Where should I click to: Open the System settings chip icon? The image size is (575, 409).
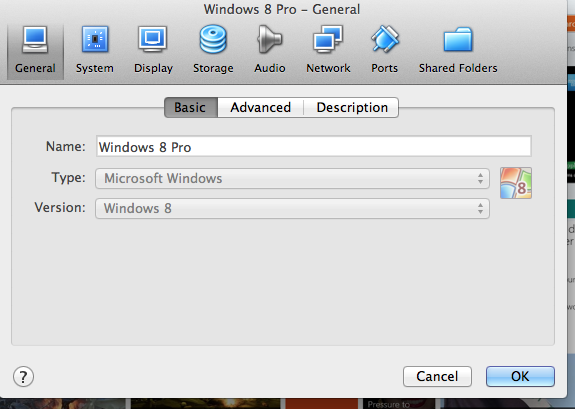95,39
